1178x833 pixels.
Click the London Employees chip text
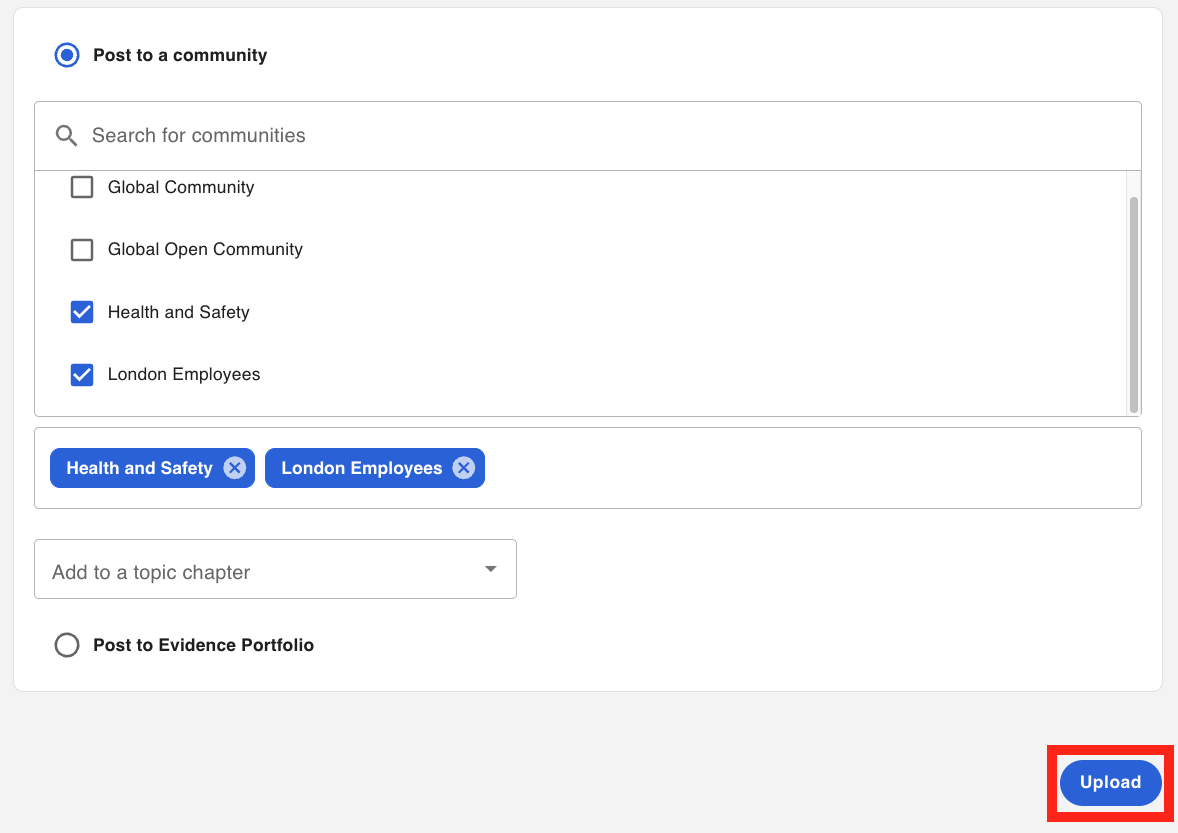(361, 468)
